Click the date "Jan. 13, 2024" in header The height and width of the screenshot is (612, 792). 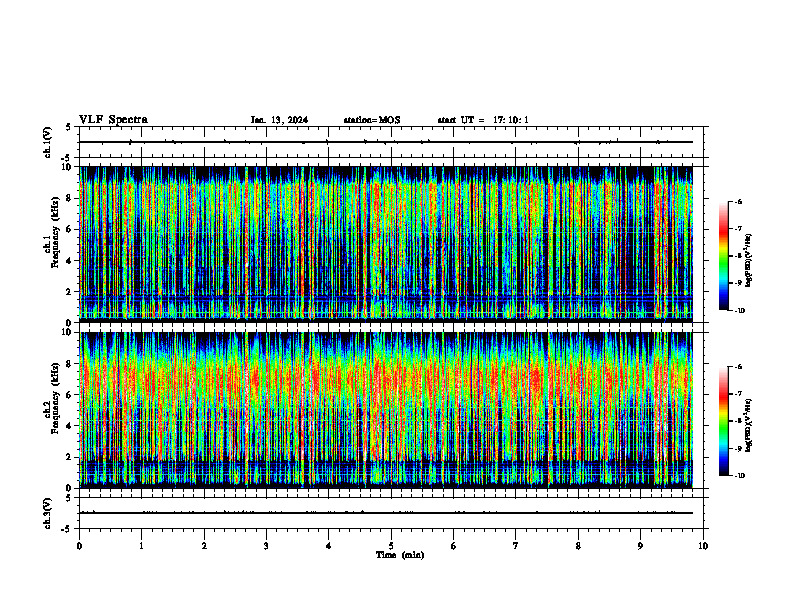[x=279, y=120]
